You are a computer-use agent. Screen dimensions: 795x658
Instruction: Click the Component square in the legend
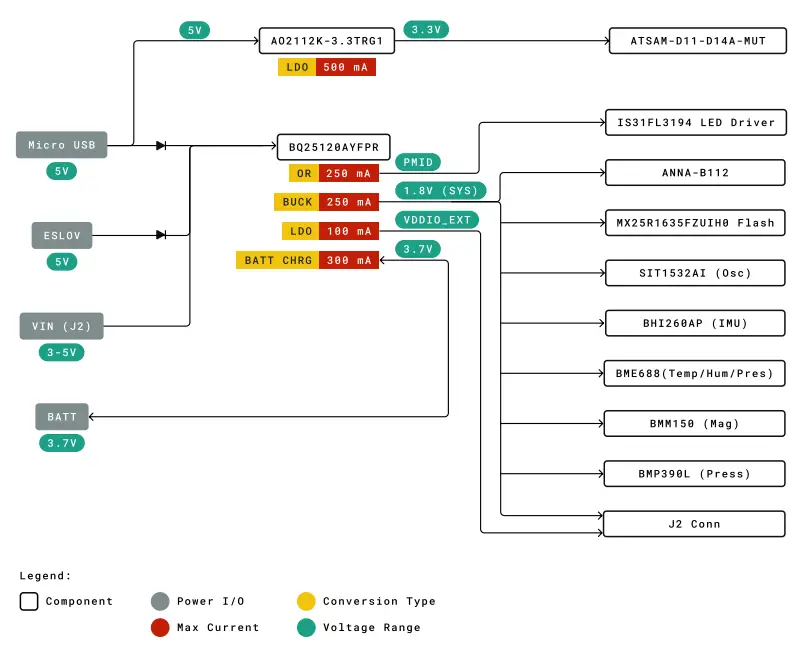[x=29, y=601]
